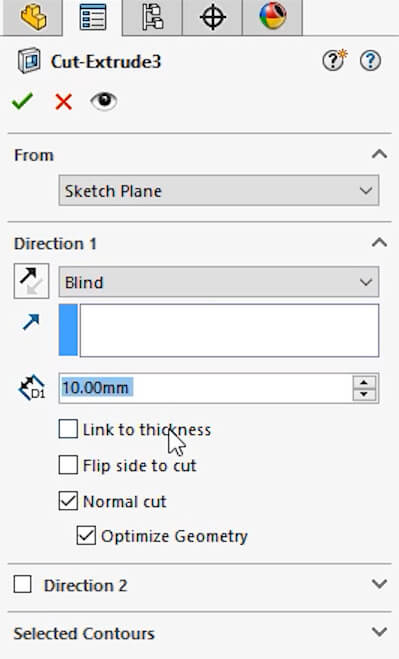Viewport: 399px width, 659px height.
Task: Accept Cut-Extrude3 with green checkmark
Action: (22, 101)
